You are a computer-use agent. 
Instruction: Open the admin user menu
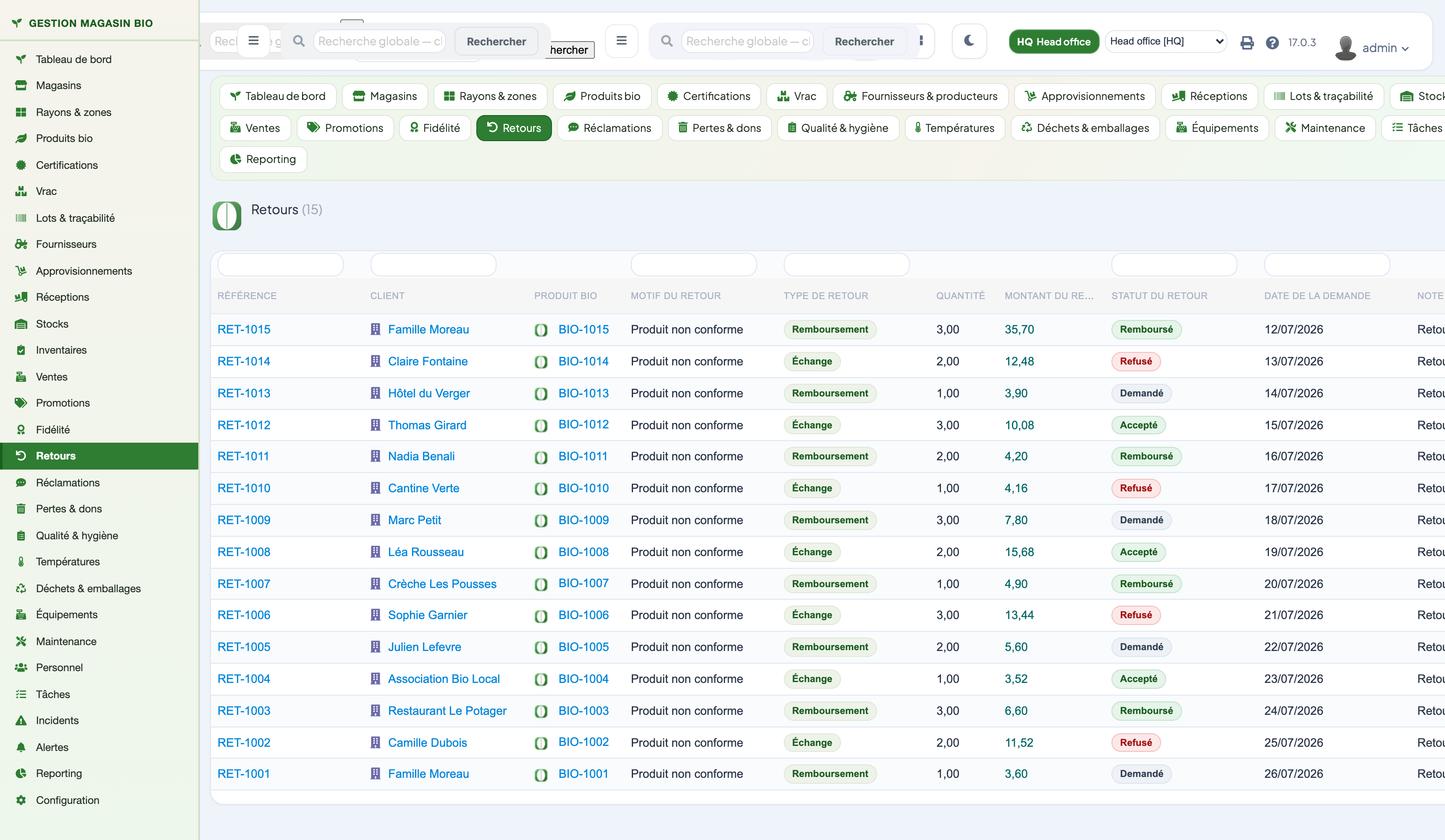click(1372, 48)
